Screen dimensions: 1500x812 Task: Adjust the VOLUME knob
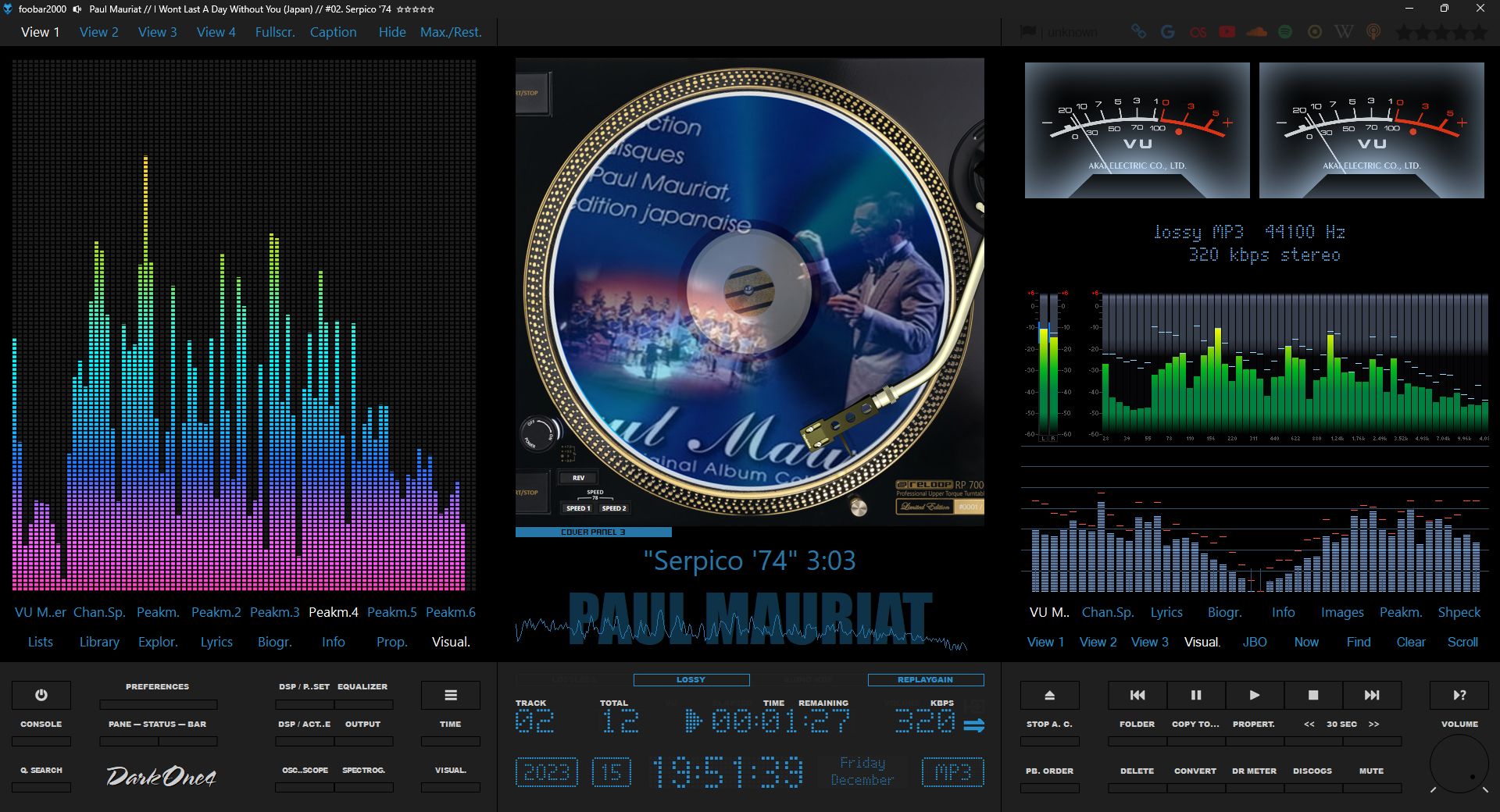click(x=1459, y=763)
